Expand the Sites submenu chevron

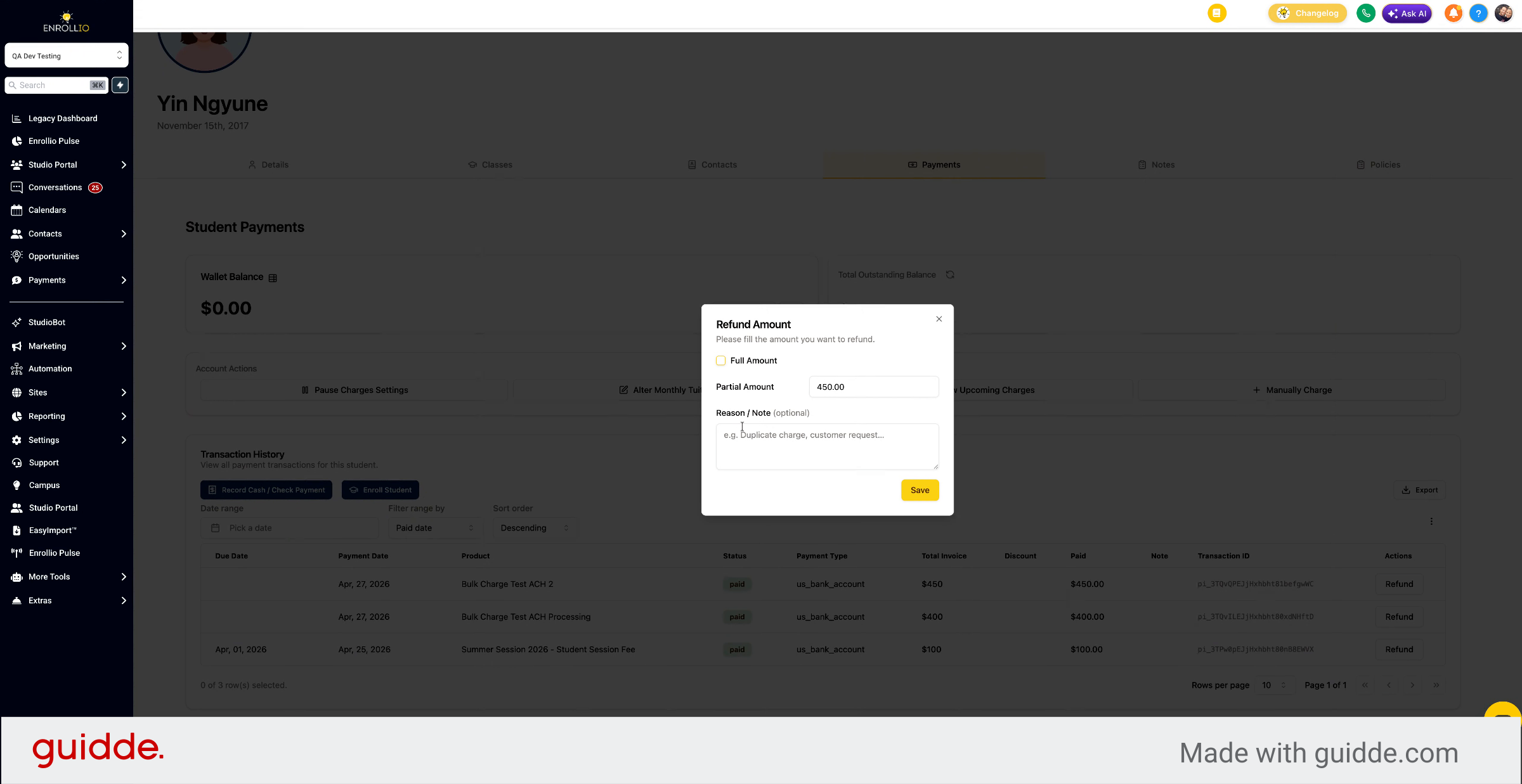click(124, 392)
